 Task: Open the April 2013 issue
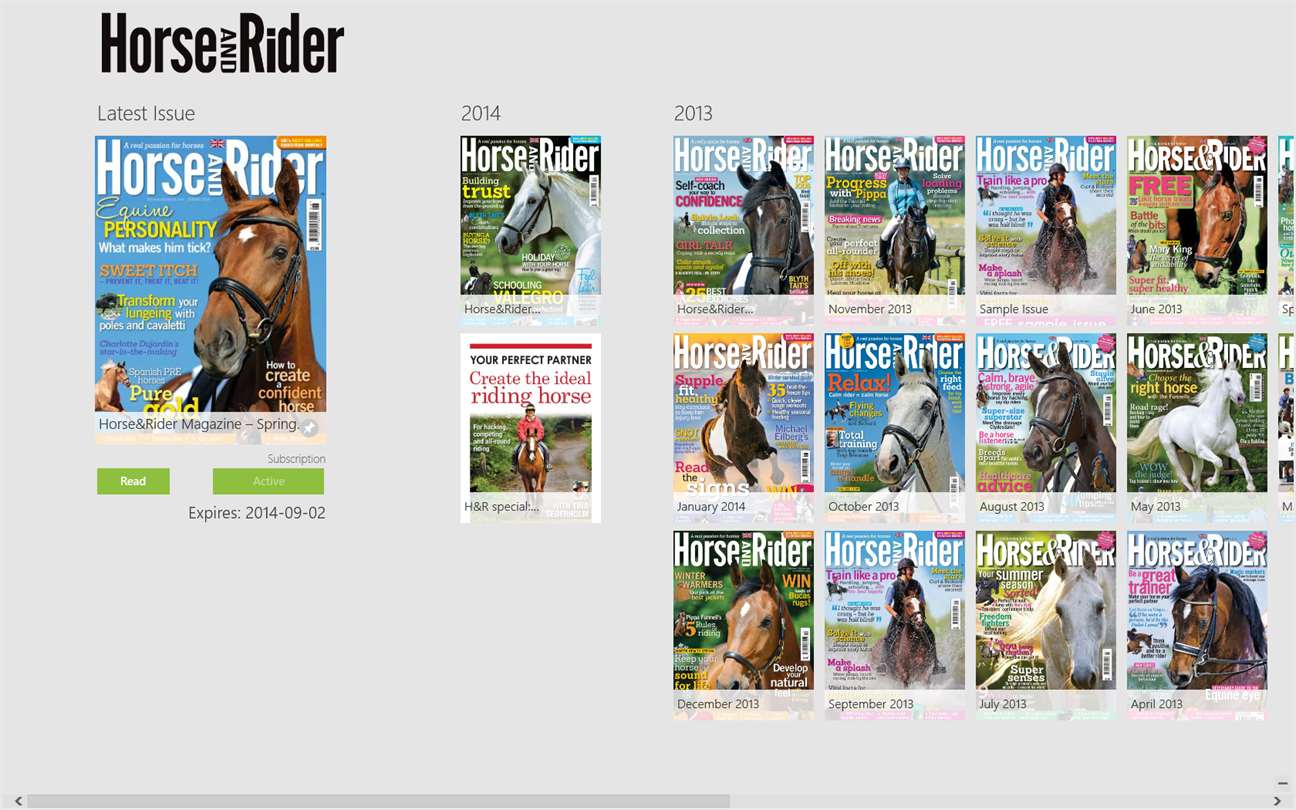tap(1197, 625)
